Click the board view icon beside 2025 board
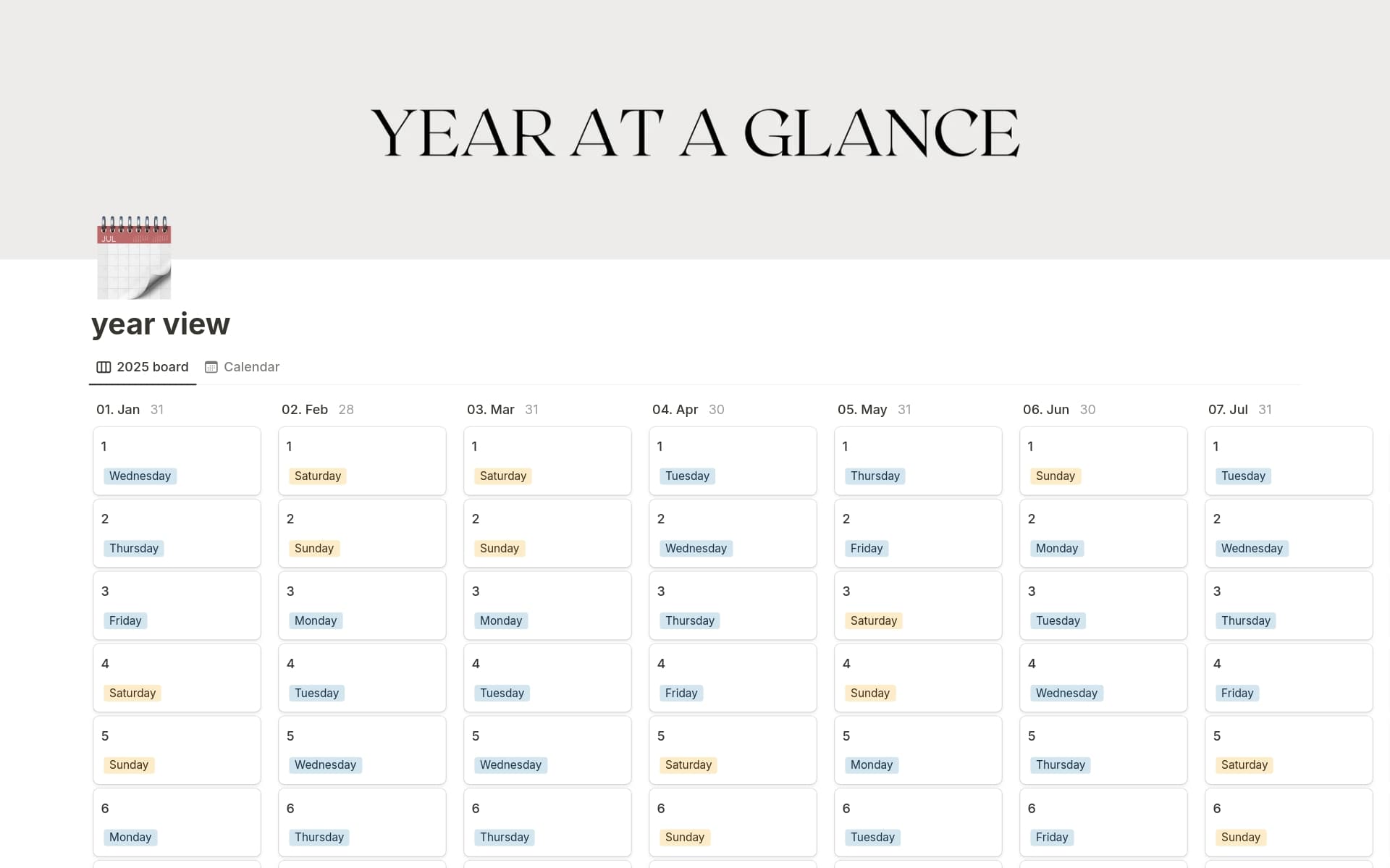The width and height of the screenshot is (1390, 868). pos(104,367)
